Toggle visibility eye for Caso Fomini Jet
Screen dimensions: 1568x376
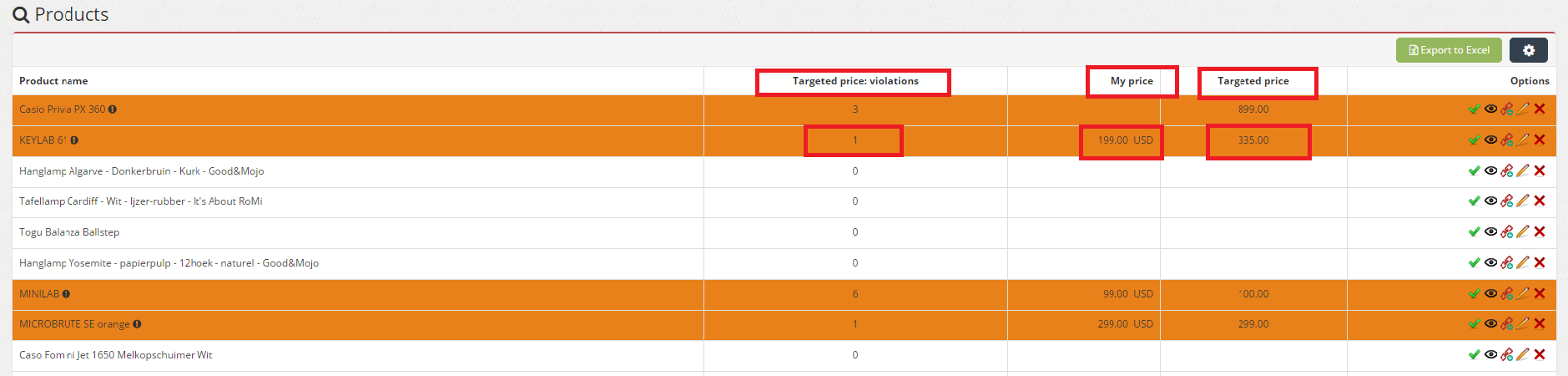coord(1490,354)
